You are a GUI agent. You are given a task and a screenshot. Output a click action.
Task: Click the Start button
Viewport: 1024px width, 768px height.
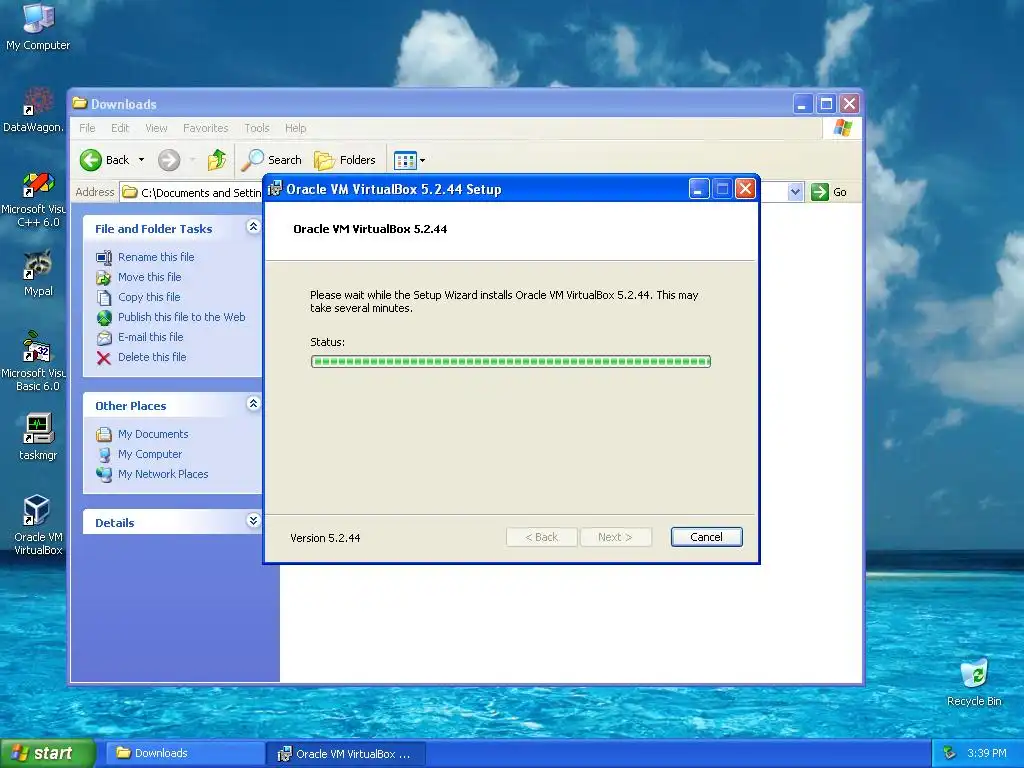[47, 754]
